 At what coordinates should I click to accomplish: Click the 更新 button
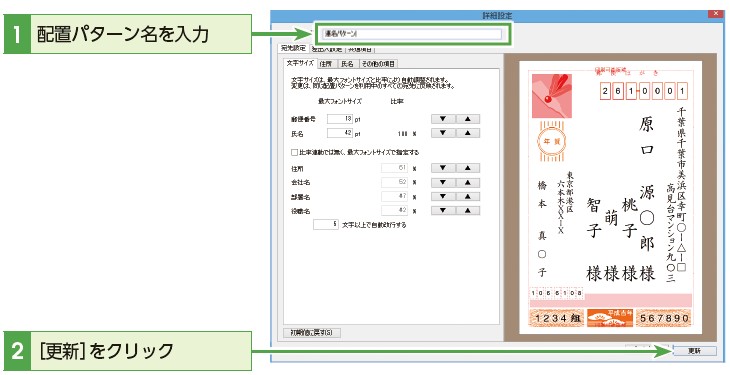tap(694, 351)
